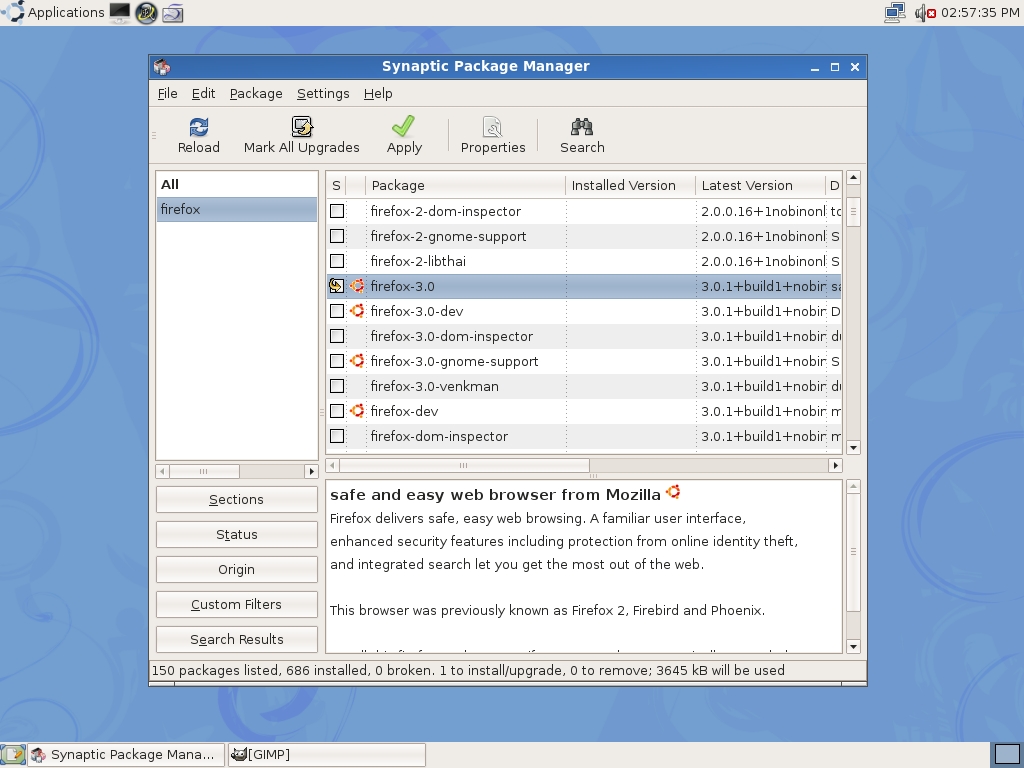Click the third launcher icon in the top panel
1024x768 pixels.
point(172,12)
